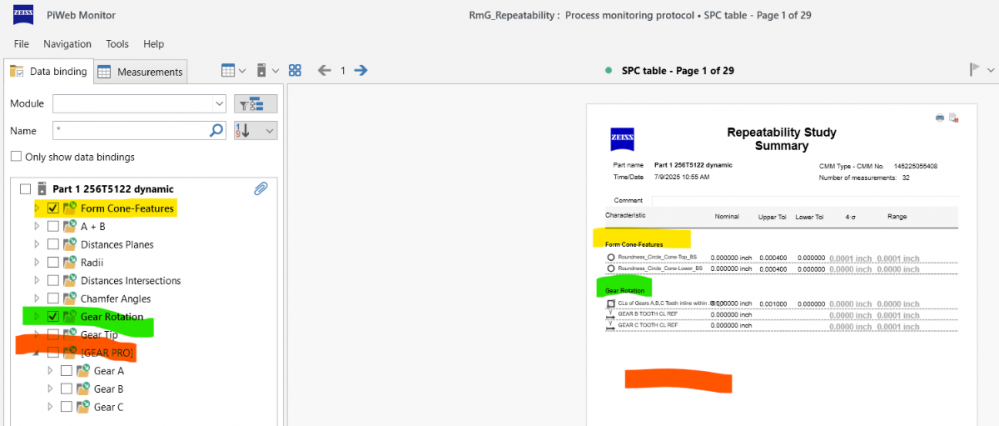
Task: Open the Help menu
Action: point(154,44)
